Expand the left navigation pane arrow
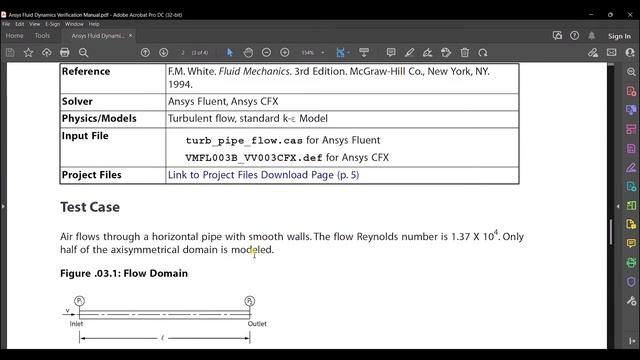 click(3, 207)
